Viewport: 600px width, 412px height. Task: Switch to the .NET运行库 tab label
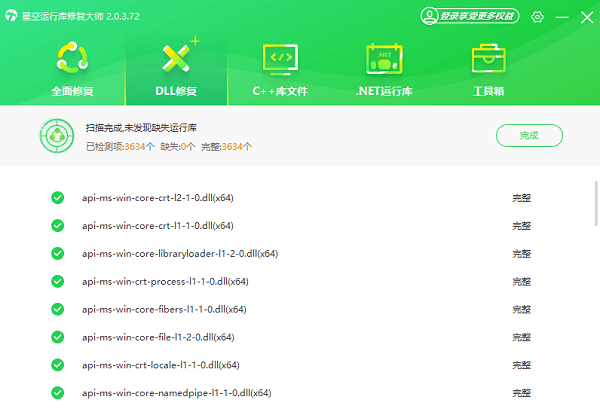pyautogui.click(x=384, y=91)
